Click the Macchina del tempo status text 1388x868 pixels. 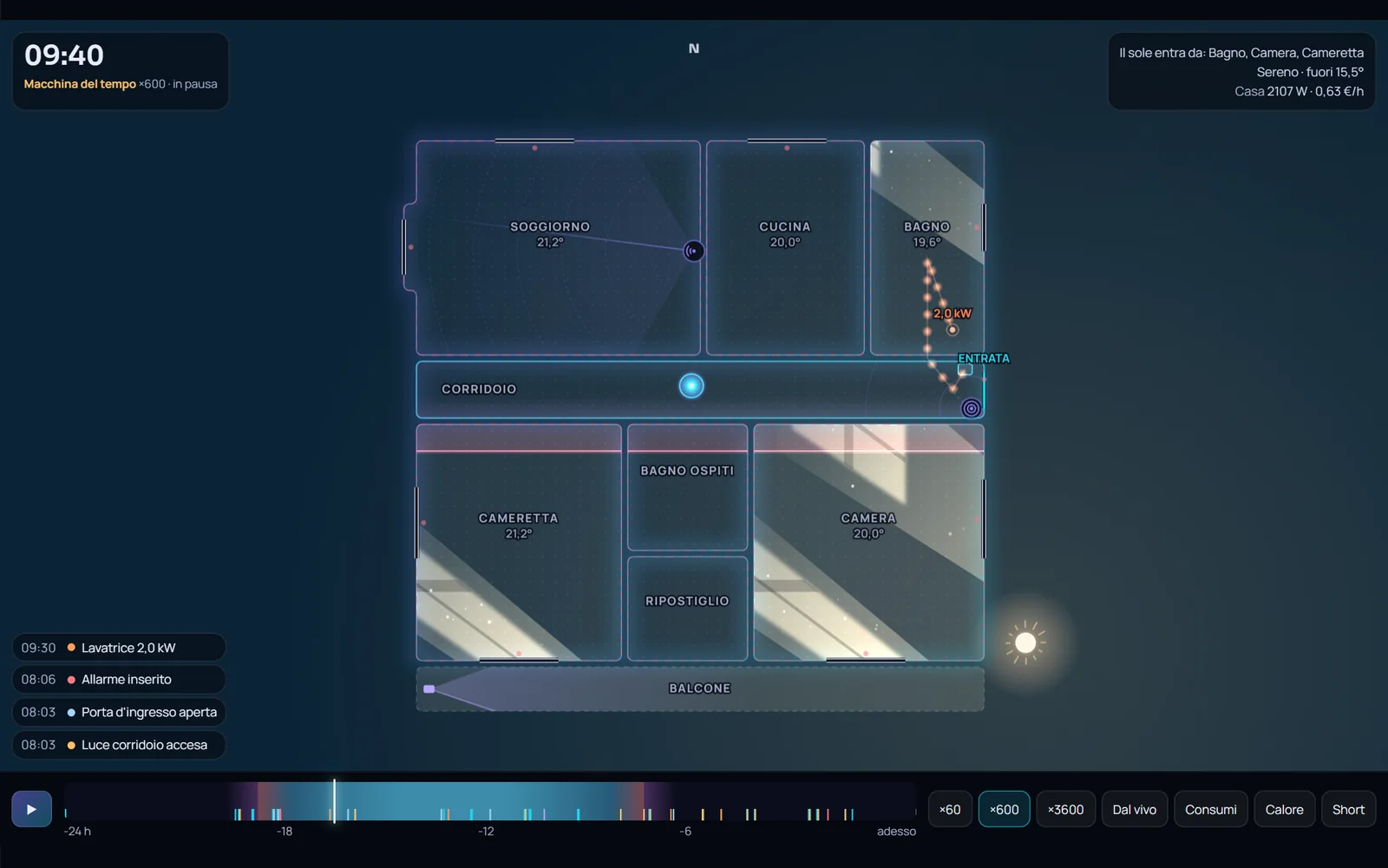(121, 84)
